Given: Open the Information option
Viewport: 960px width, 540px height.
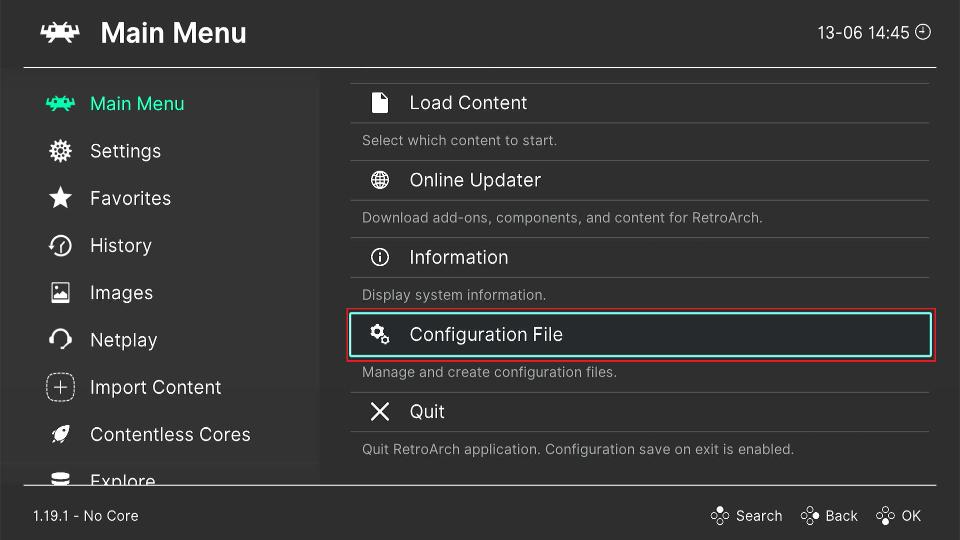Looking at the screenshot, I should [x=640, y=257].
